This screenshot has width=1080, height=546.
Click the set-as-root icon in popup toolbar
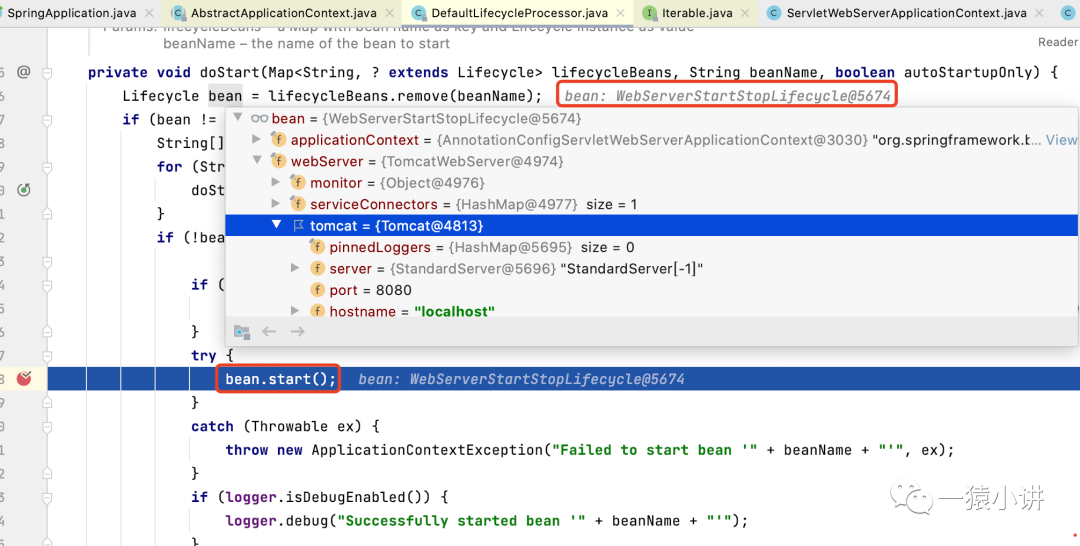click(241, 332)
